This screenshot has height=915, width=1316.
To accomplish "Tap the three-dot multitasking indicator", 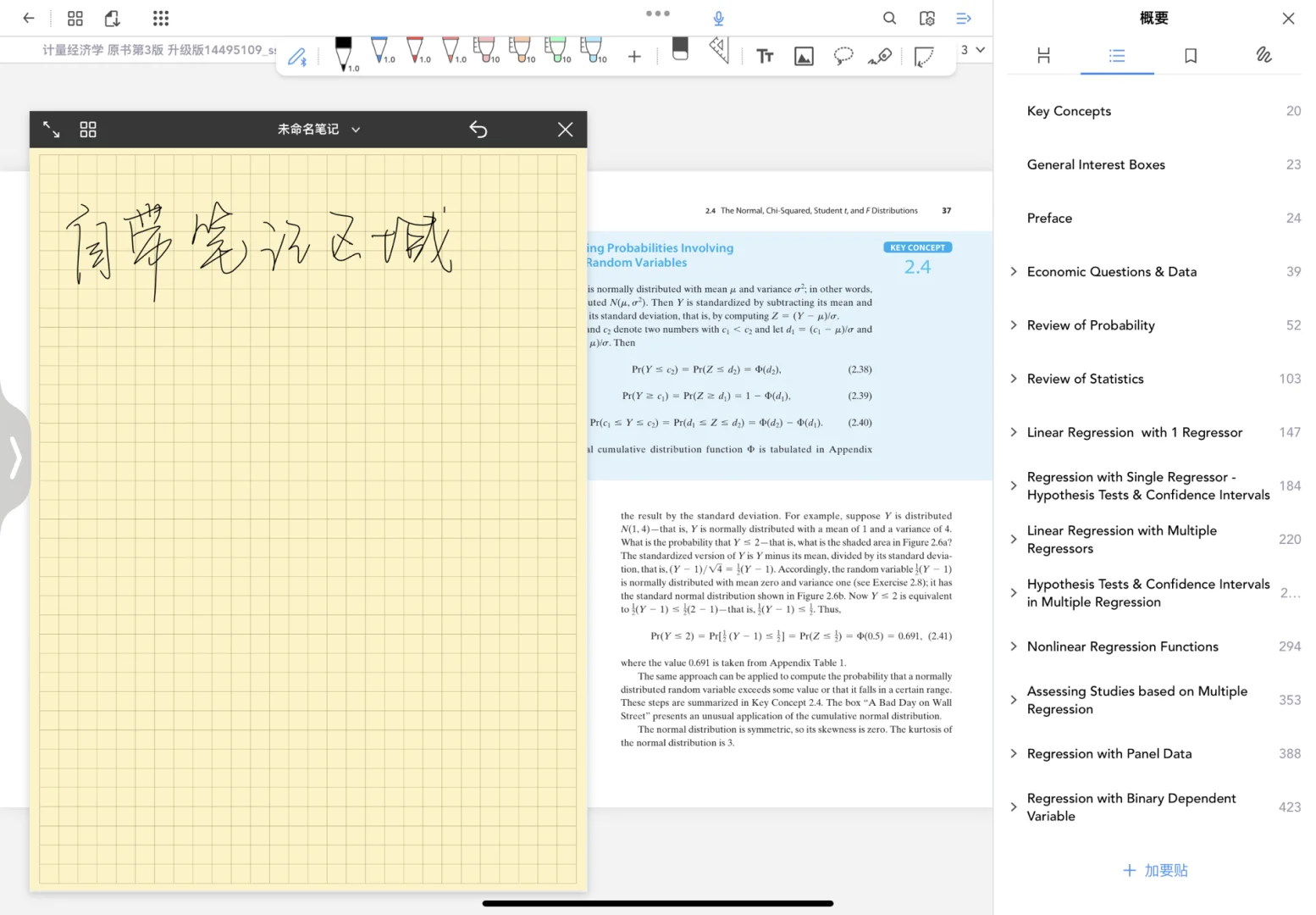I will tap(657, 14).
